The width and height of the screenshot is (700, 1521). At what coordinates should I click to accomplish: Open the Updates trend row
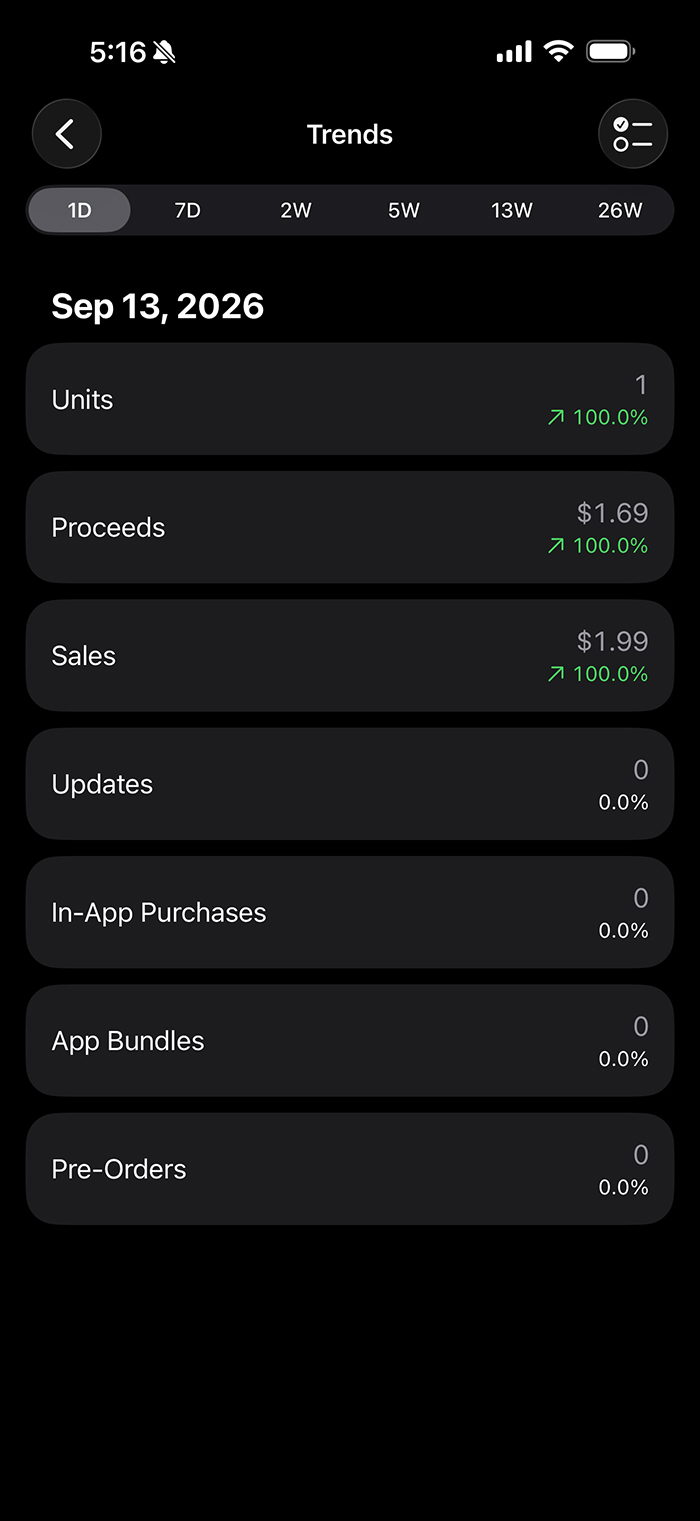coord(350,784)
